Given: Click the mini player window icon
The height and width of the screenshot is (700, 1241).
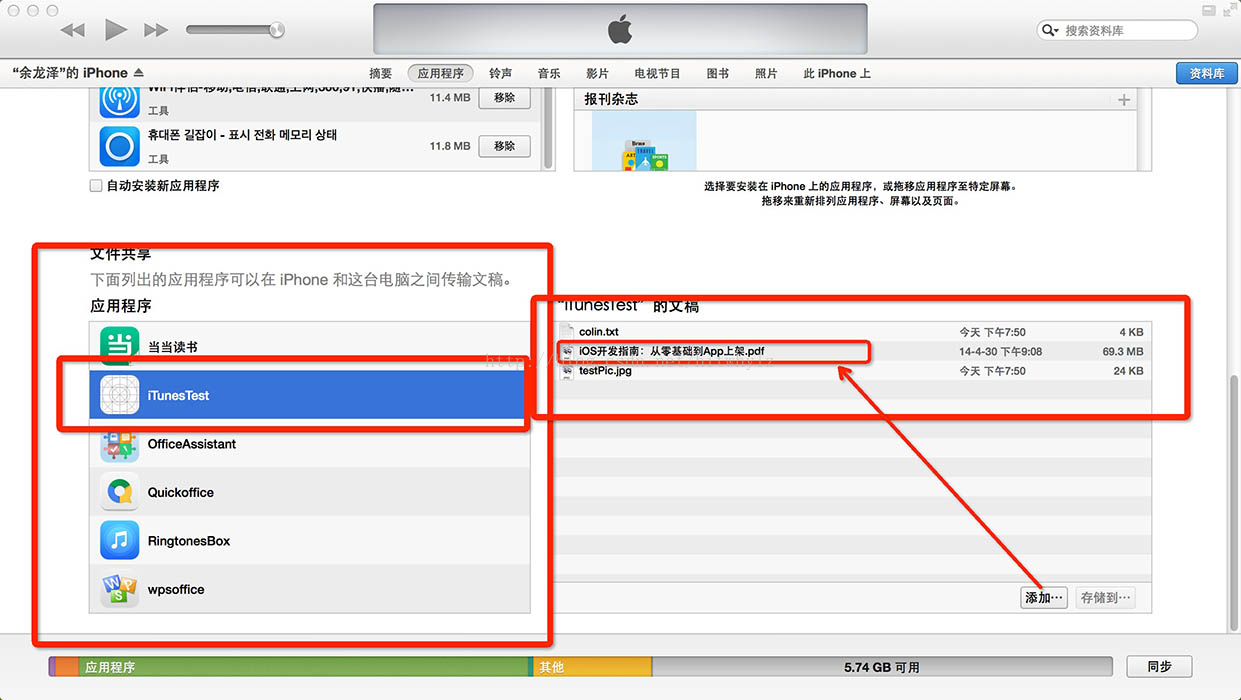Looking at the screenshot, I should pos(1208,11).
